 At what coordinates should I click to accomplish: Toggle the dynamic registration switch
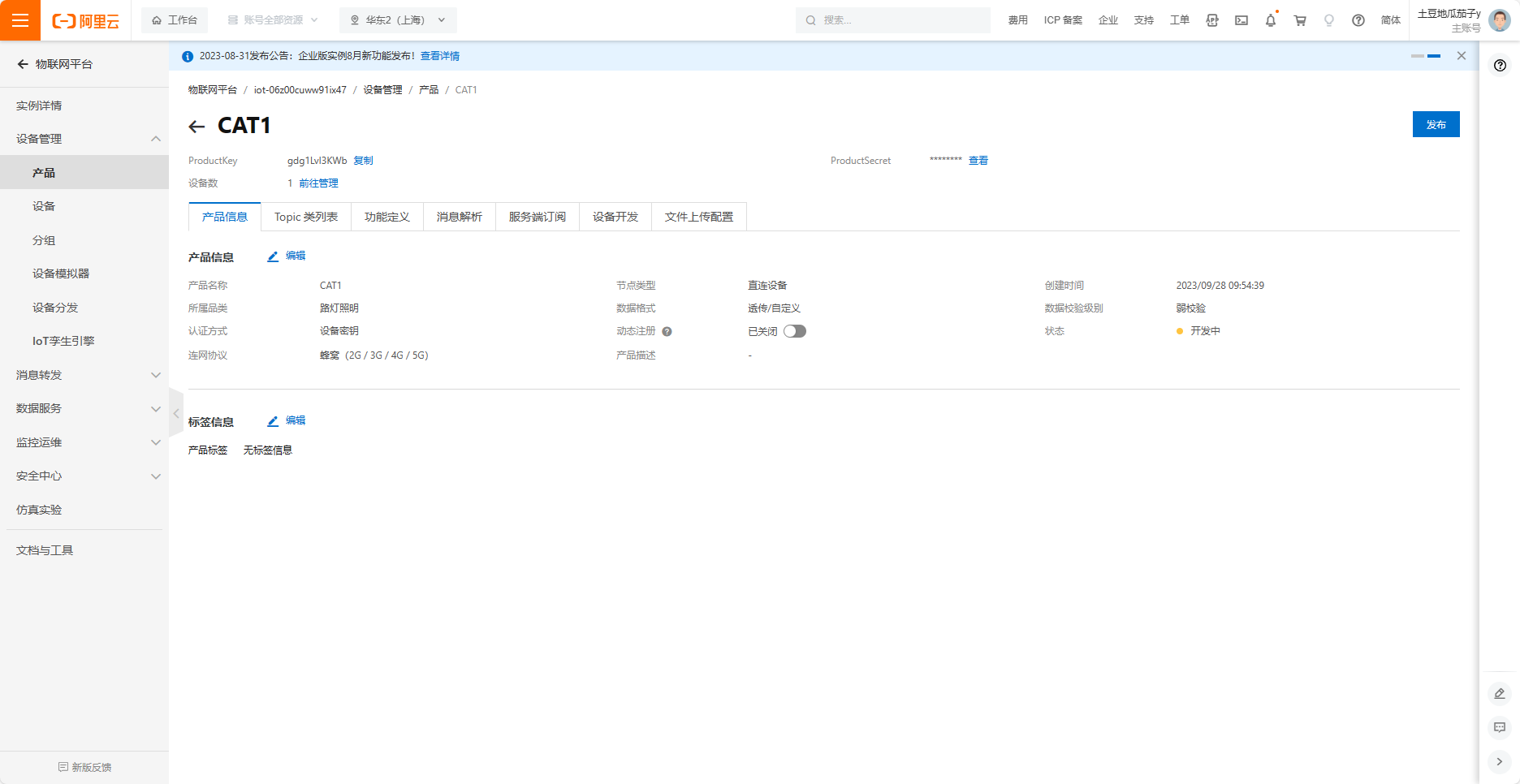(794, 331)
